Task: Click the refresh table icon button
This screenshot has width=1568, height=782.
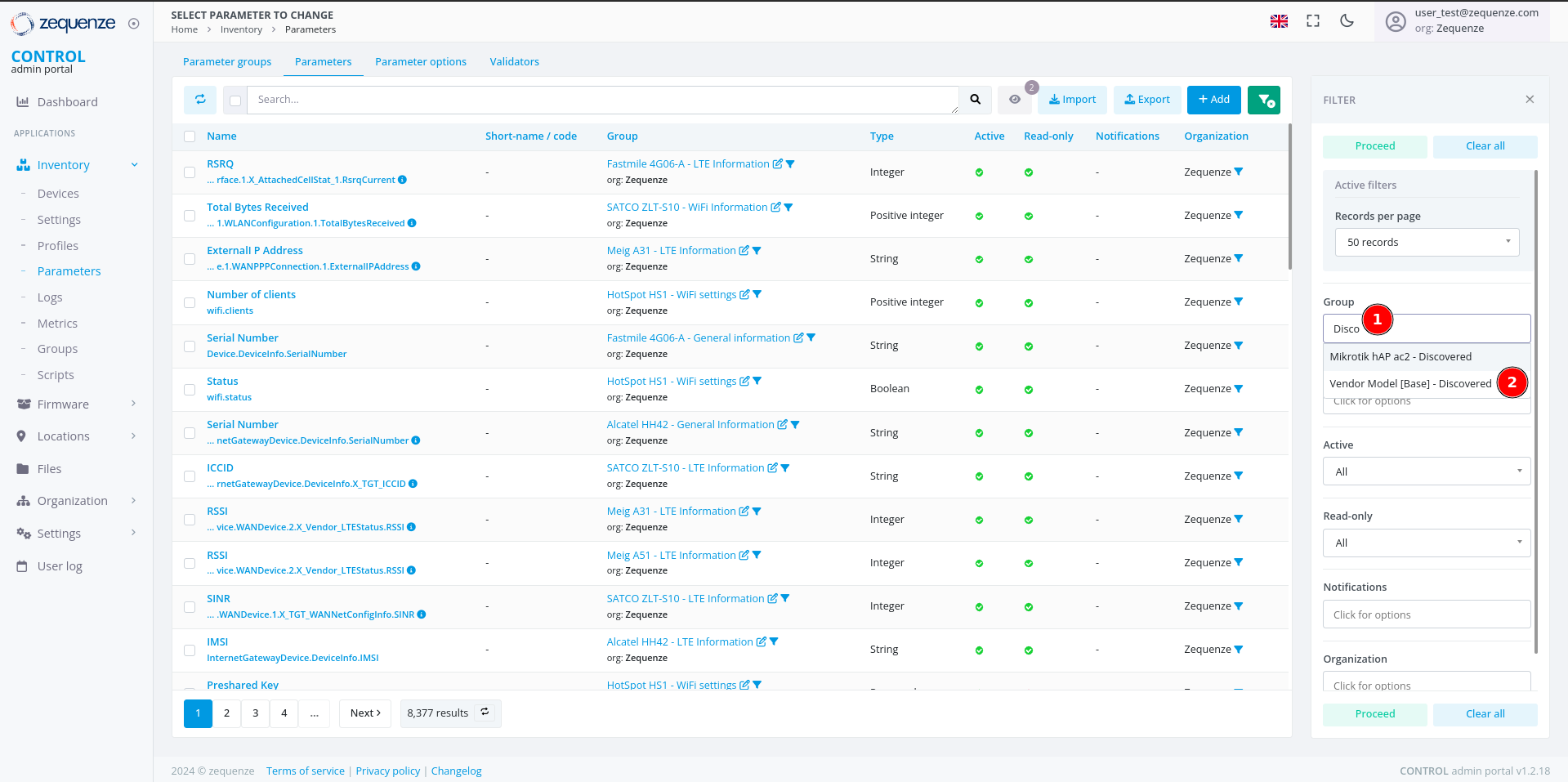Action: (x=200, y=100)
